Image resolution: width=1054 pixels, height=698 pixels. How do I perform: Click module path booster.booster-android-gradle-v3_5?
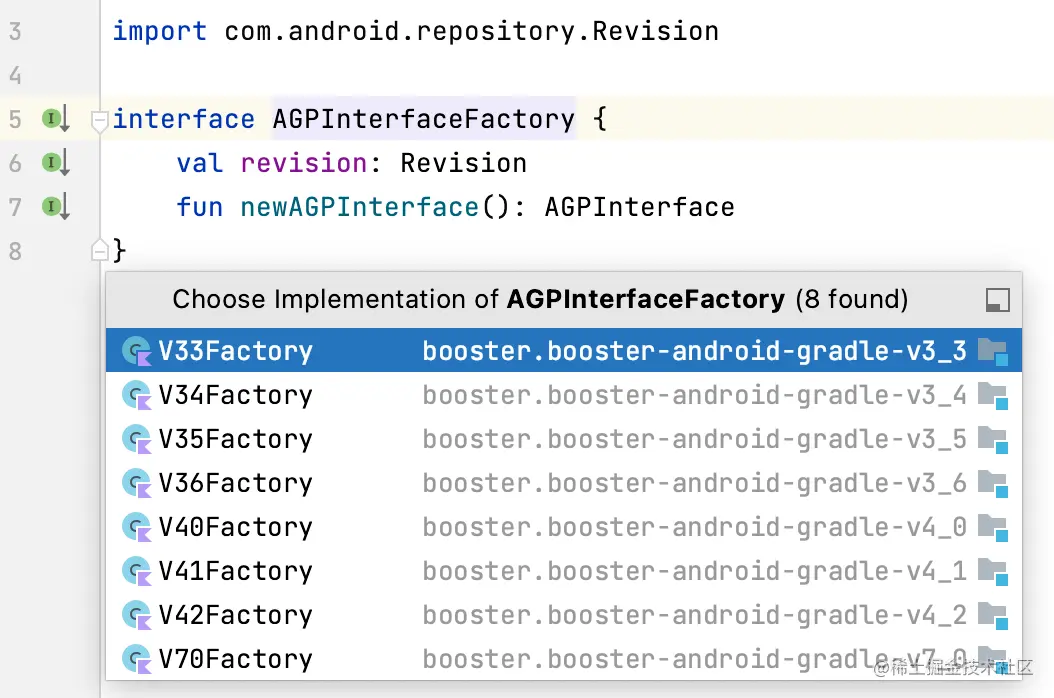click(x=694, y=439)
